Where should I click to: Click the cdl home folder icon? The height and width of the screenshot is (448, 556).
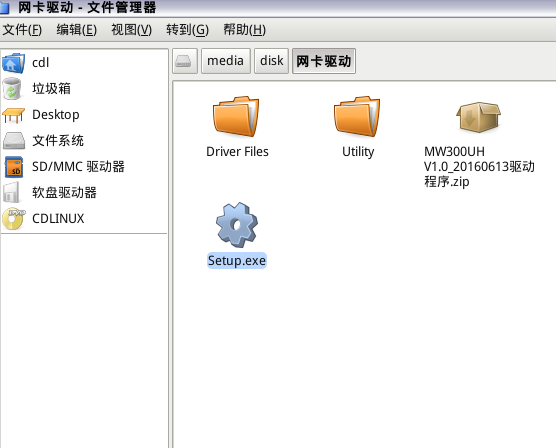click(x=13, y=63)
